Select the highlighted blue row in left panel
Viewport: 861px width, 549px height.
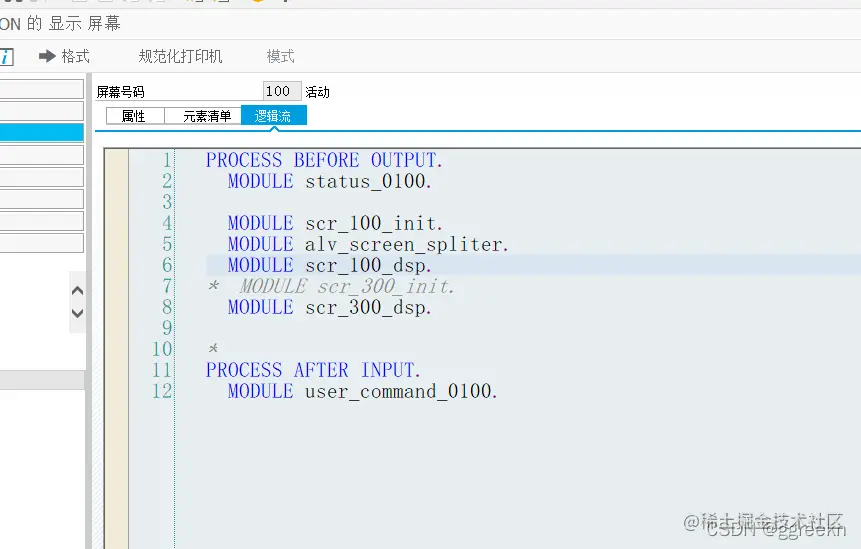pyautogui.click(x=42, y=133)
